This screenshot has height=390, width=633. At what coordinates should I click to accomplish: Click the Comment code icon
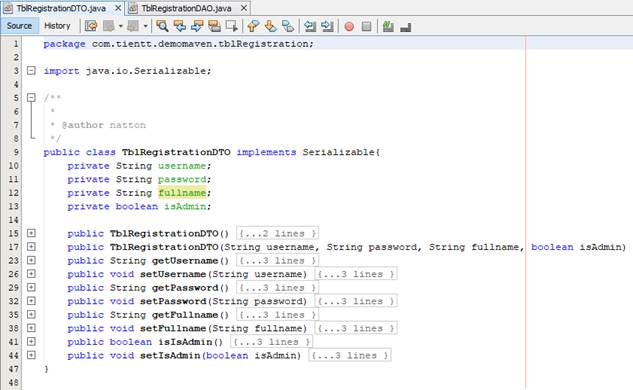point(388,26)
